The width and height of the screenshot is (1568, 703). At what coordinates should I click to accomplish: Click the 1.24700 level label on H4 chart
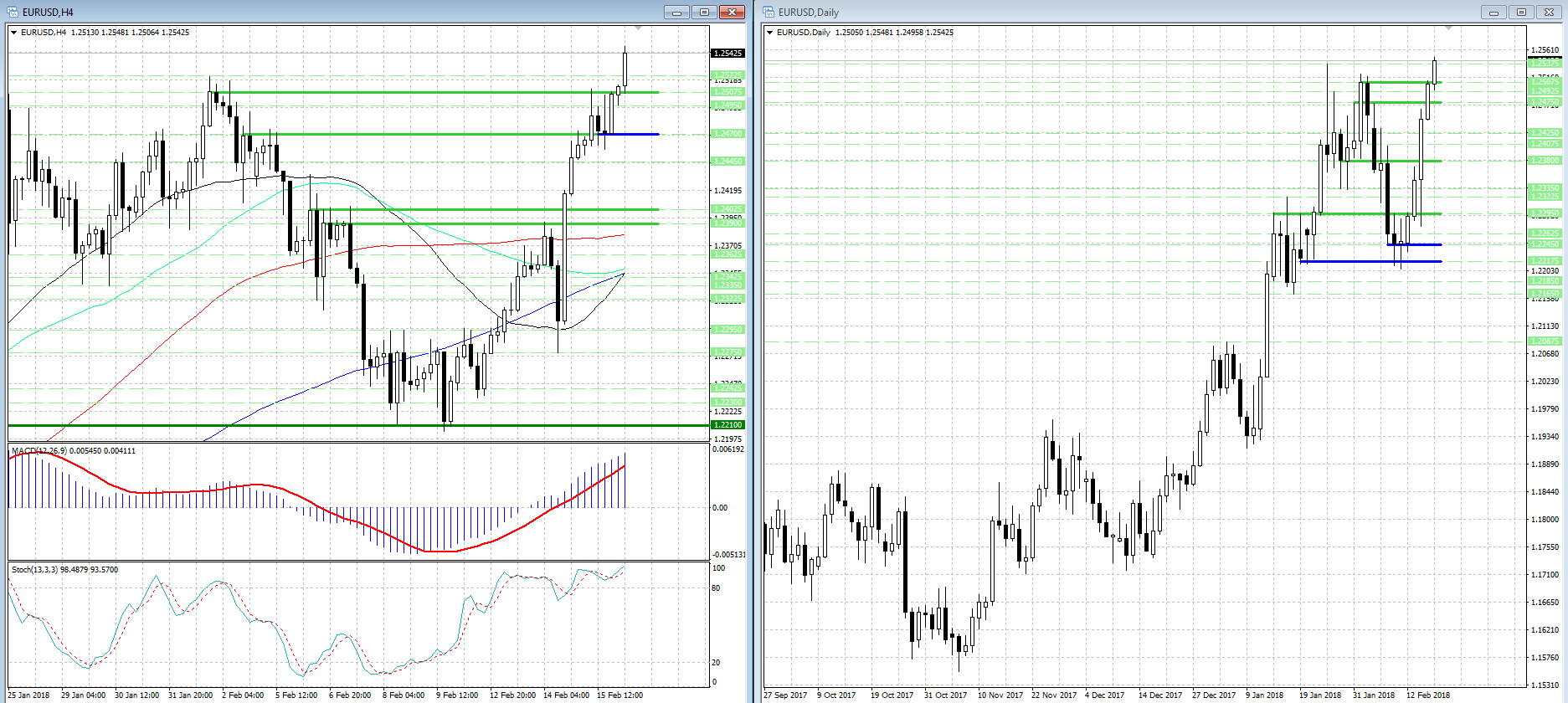[727, 134]
